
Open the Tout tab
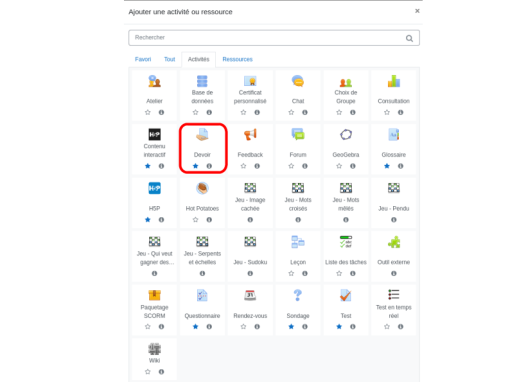click(x=169, y=59)
